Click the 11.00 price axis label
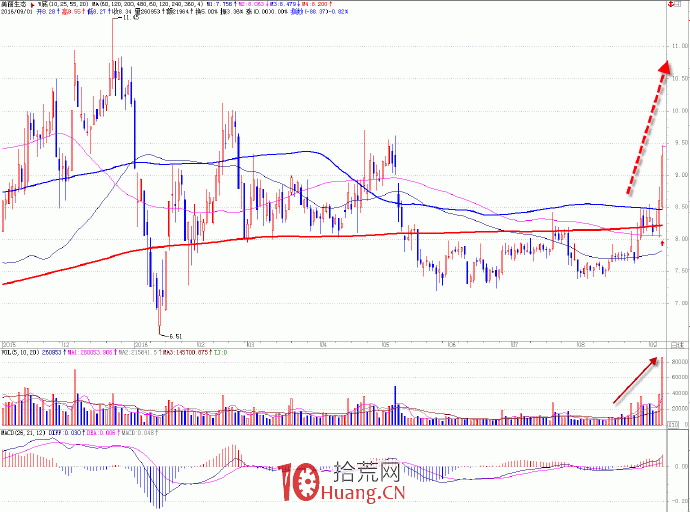690x512 pixels. pos(680,46)
